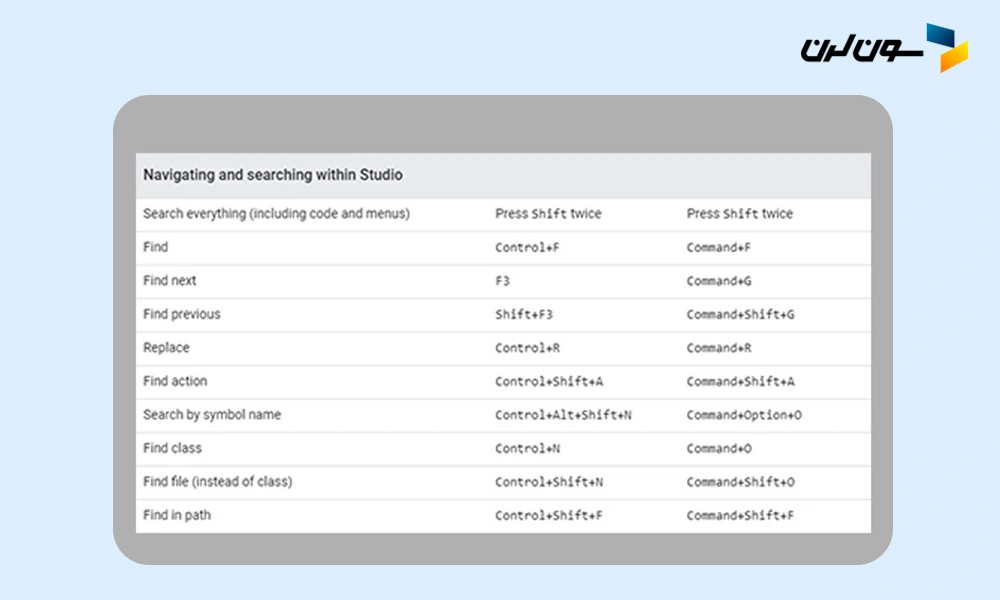Click the Command+Shift+F shortcut text
This screenshot has width=1000, height=600.
point(740,516)
